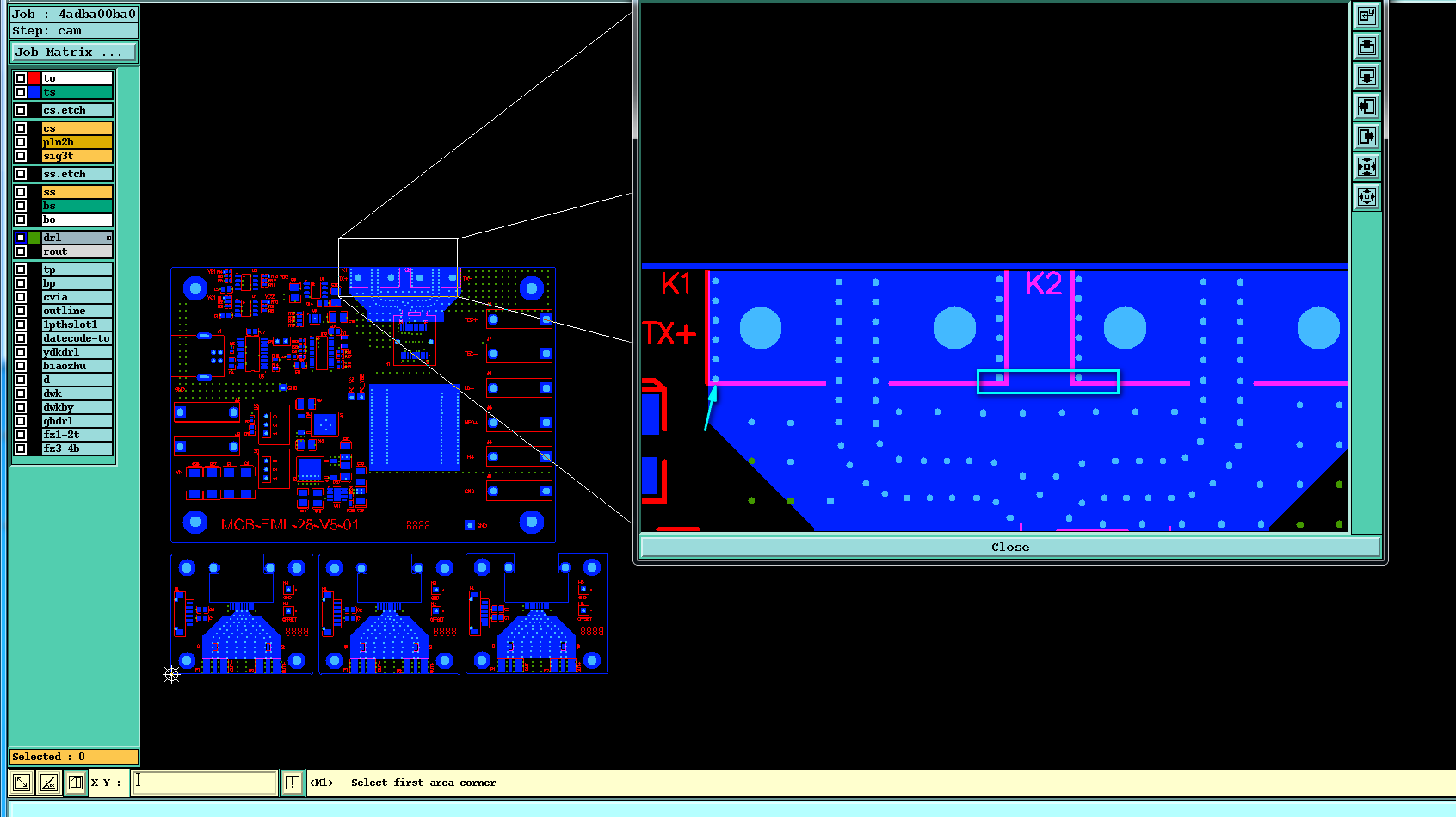Select the 'sig3t' layer name
This screenshot has width=1456, height=817.
coord(77,156)
